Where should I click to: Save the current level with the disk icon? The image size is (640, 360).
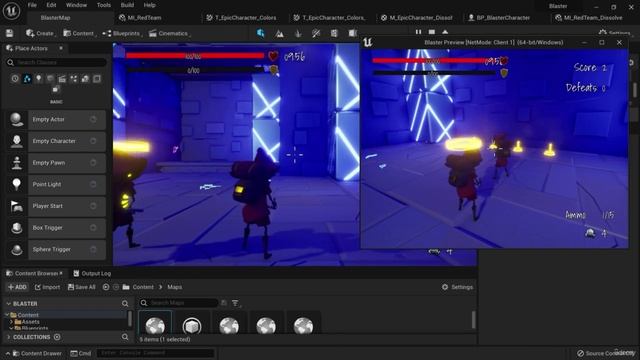[9, 33]
